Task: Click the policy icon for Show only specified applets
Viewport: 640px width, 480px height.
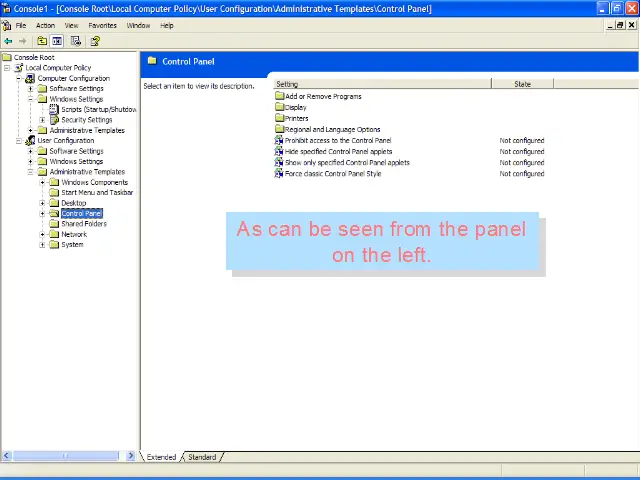Action: 279,162
